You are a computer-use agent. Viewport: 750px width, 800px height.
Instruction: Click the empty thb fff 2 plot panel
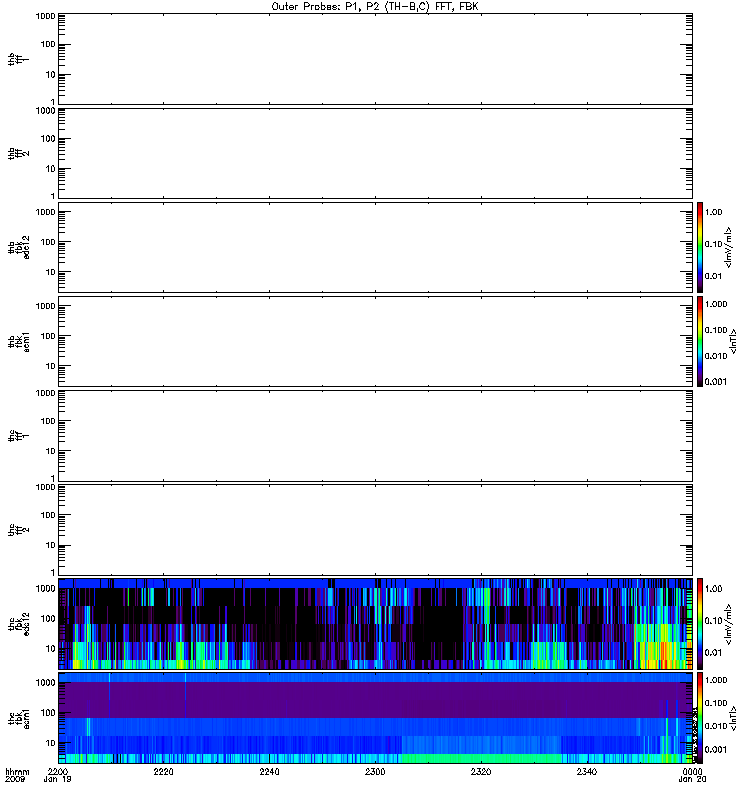point(376,154)
